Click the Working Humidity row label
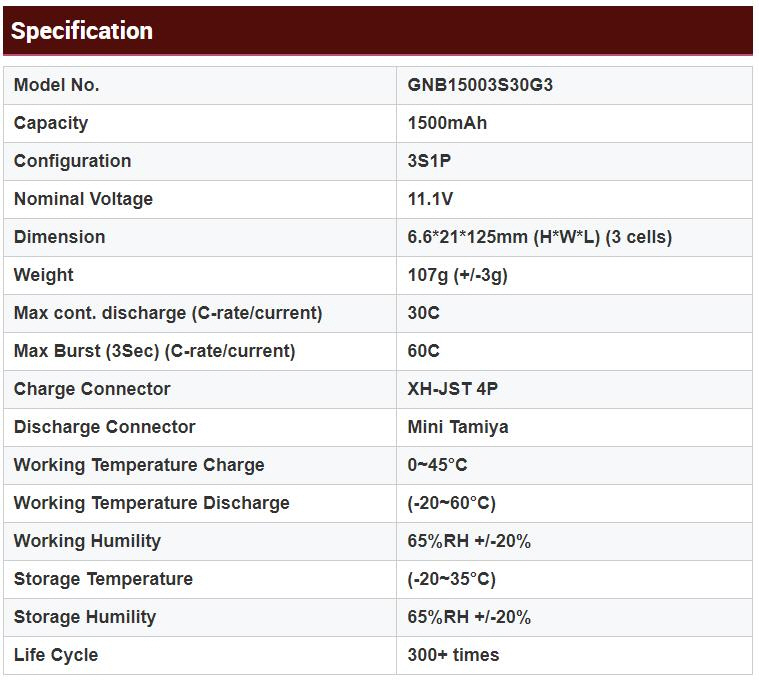 87,541
